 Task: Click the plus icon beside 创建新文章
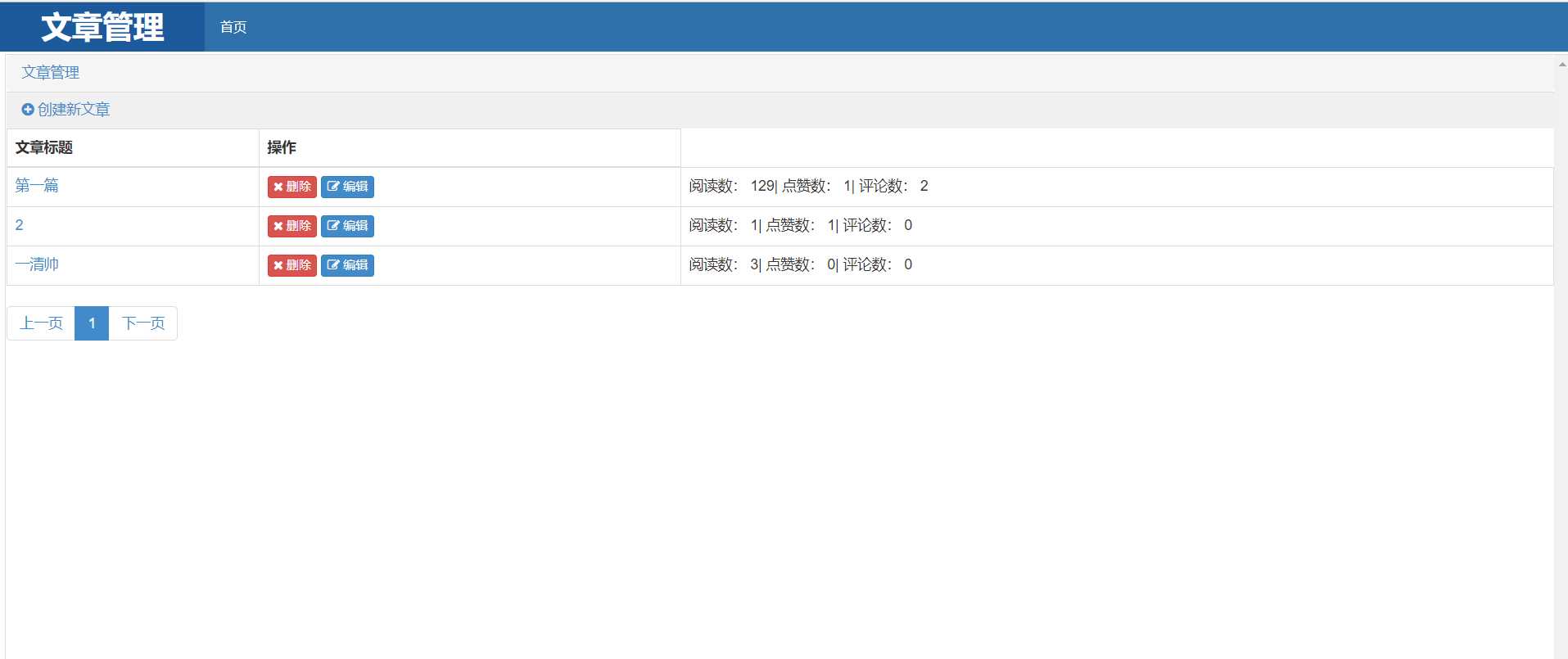(28, 109)
